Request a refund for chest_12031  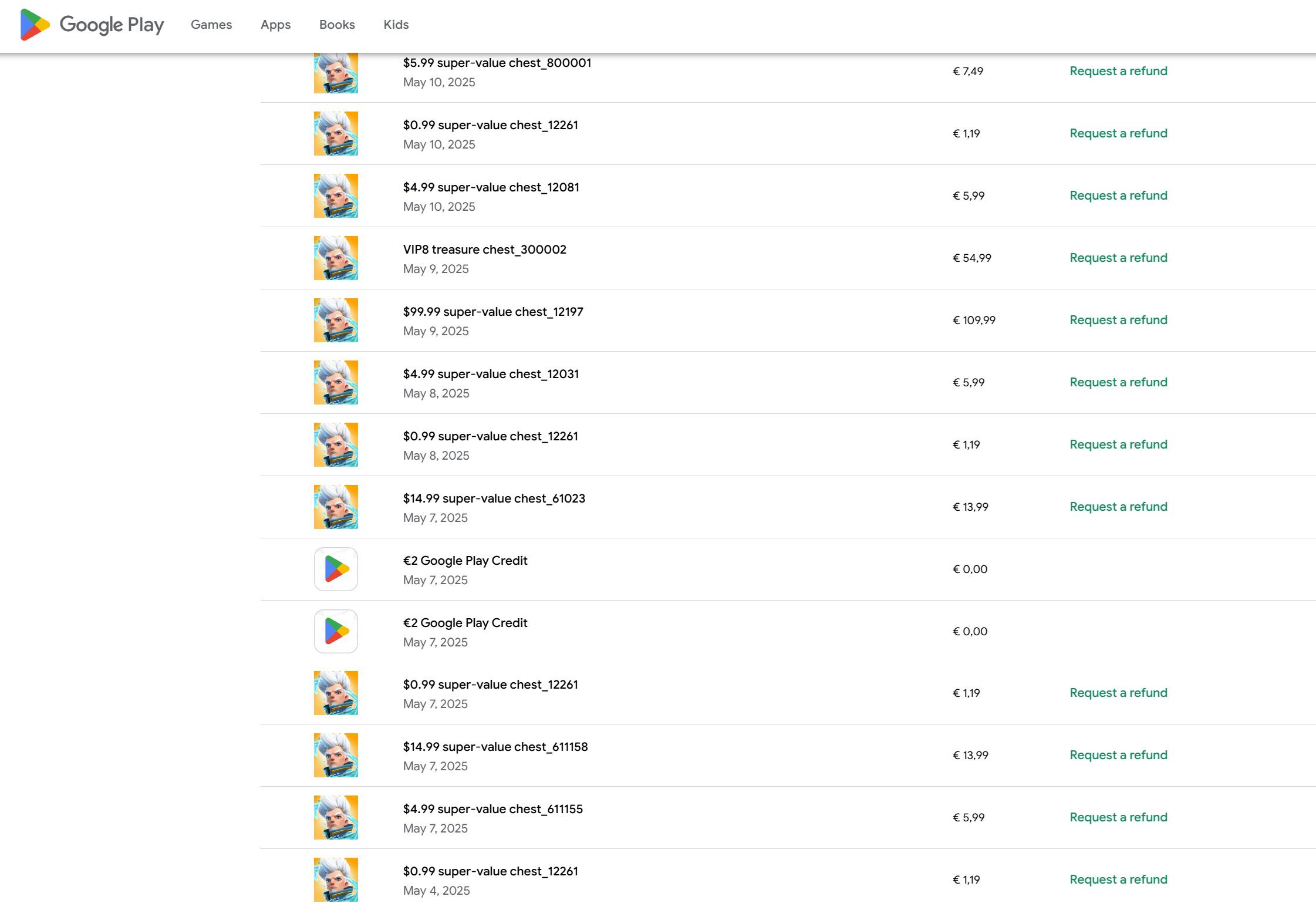(x=1118, y=382)
